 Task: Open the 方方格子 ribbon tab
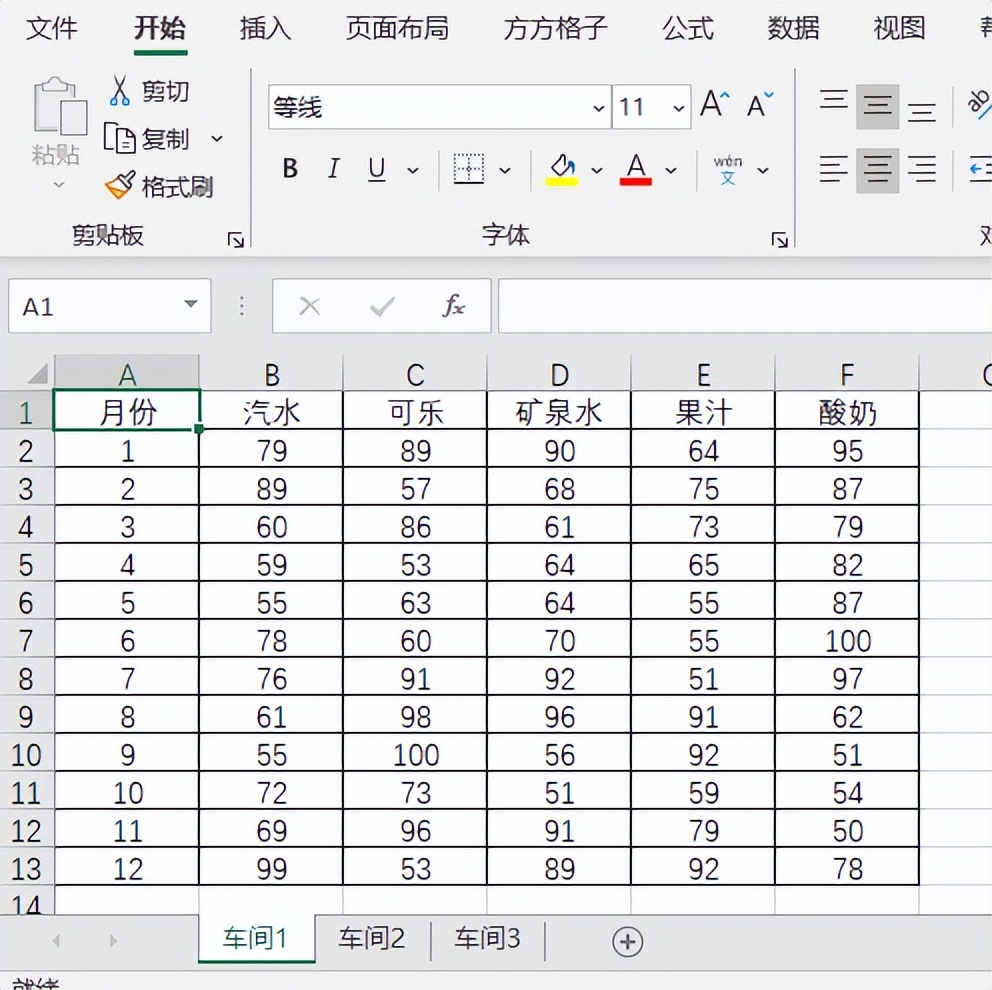[554, 29]
